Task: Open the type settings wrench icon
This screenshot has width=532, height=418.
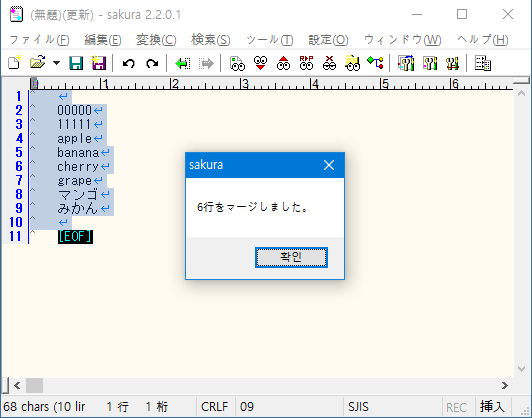Action: click(430, 63)
